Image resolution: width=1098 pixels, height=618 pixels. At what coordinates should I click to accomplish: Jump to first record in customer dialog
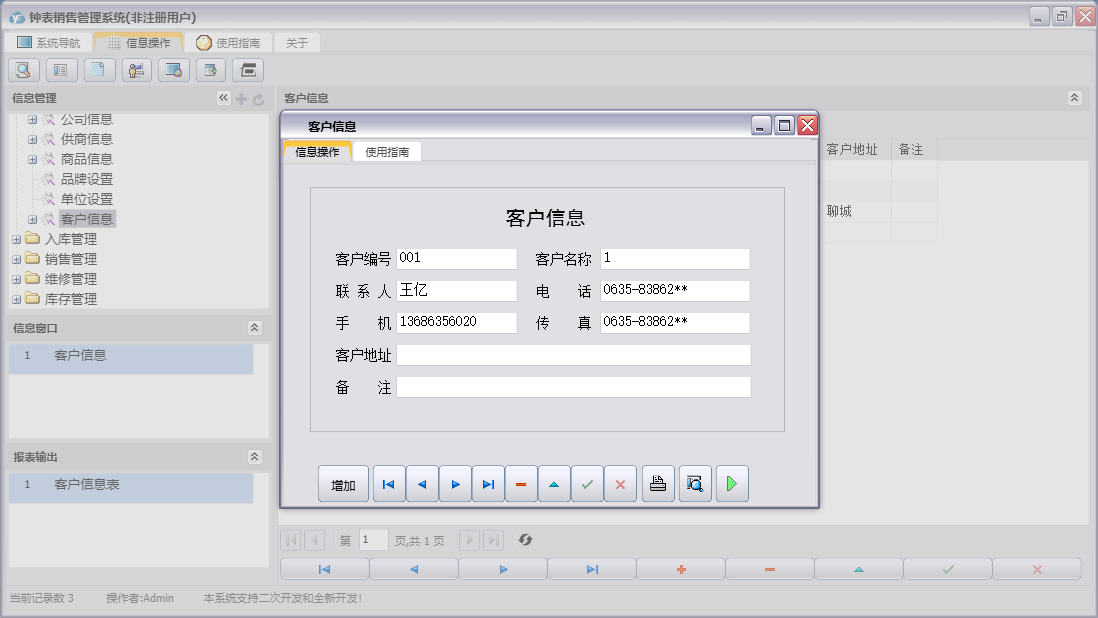coord(389,484)
